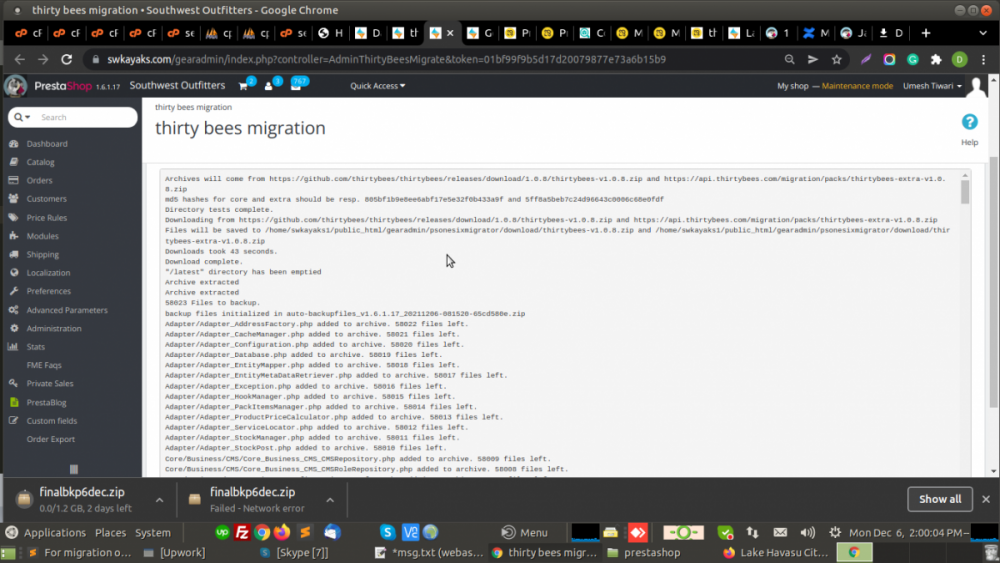The height and width of the screenshot is (563, 1000).
Task: Launch FileZilla from the panel
Action: click(x=241, y=533)
